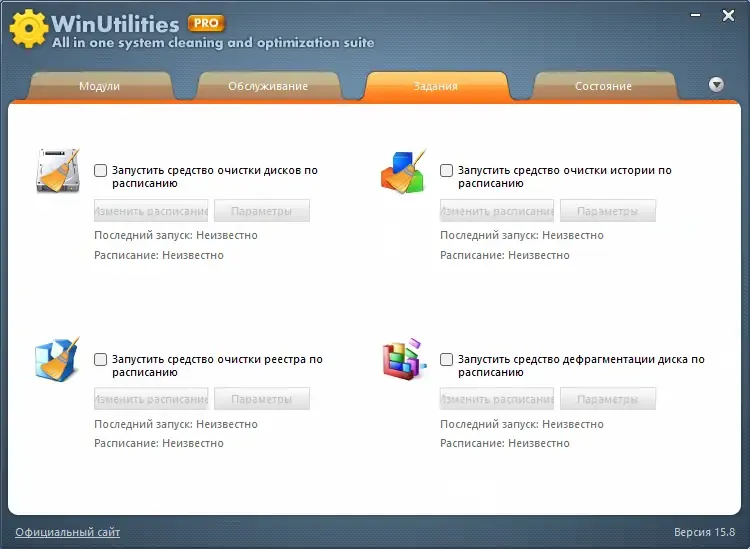The width and height of the screenshot is (750, 549).
Task: Click the disk cleaner broom icon
Action: click(x=58, y=171)
